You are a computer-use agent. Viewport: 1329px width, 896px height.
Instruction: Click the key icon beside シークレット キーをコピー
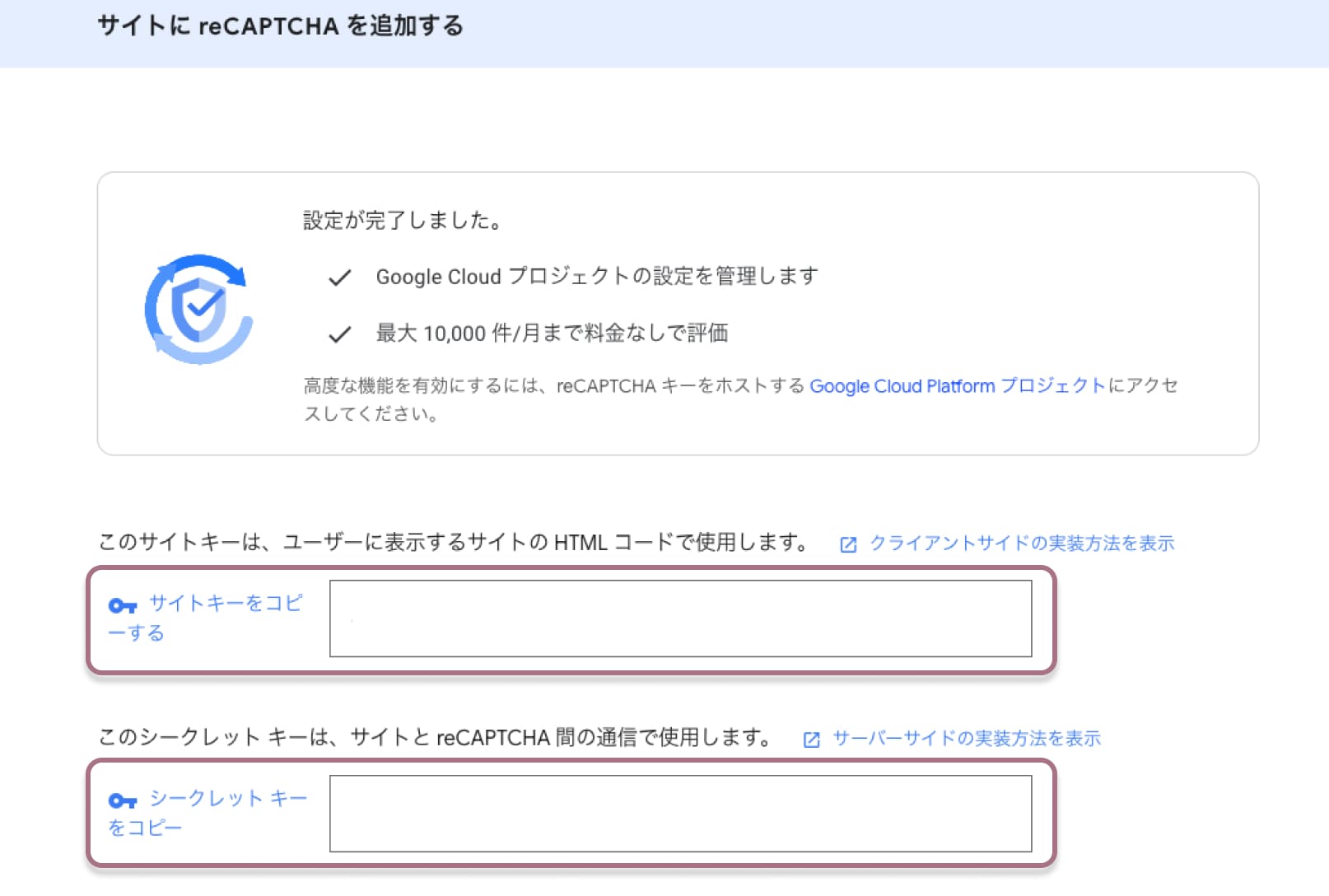coord(123,800)
